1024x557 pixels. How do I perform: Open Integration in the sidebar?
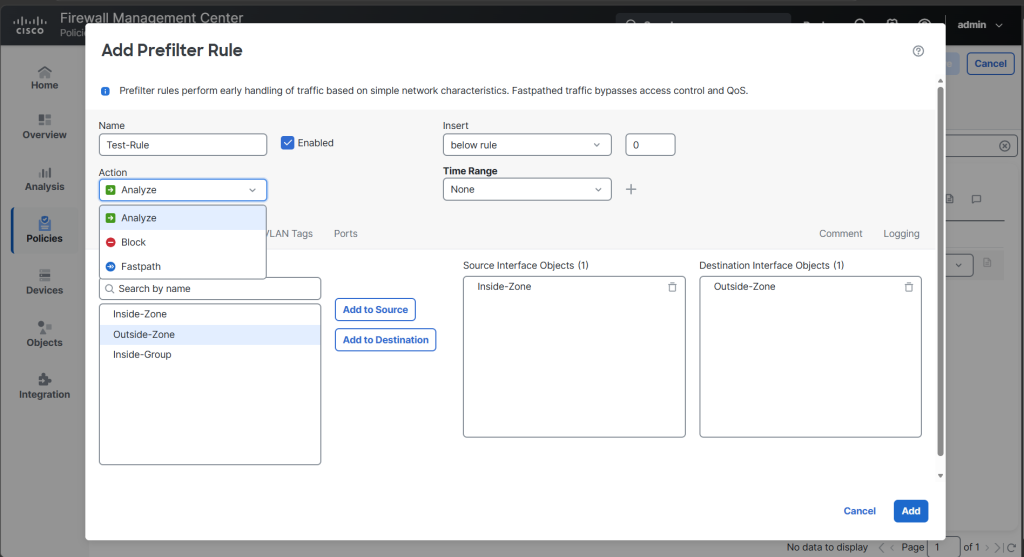click(x=44, y=387)
